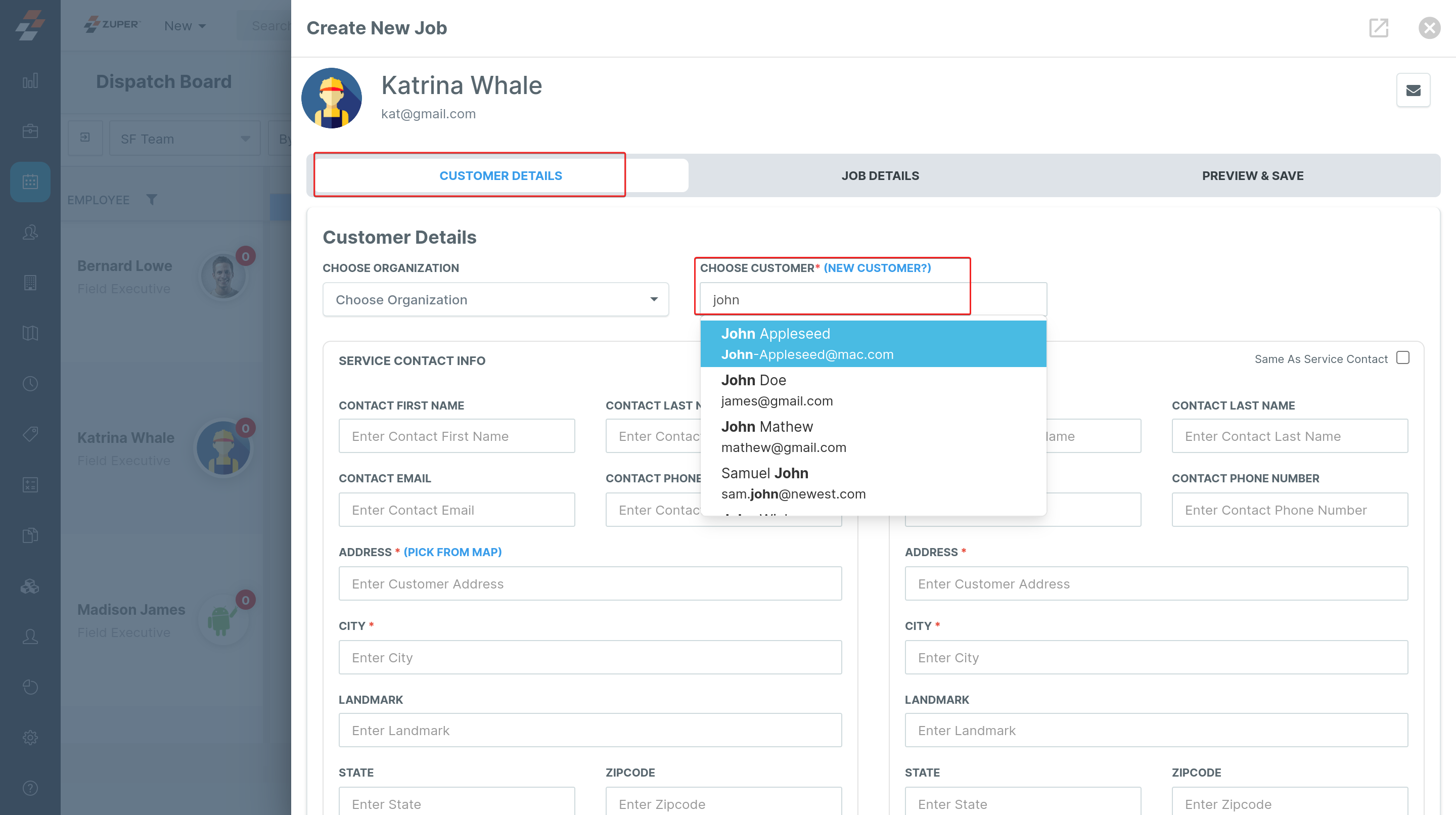Click the New Customer? link
The height and width of the screenshot is (815, 1456).
(877, 268)
